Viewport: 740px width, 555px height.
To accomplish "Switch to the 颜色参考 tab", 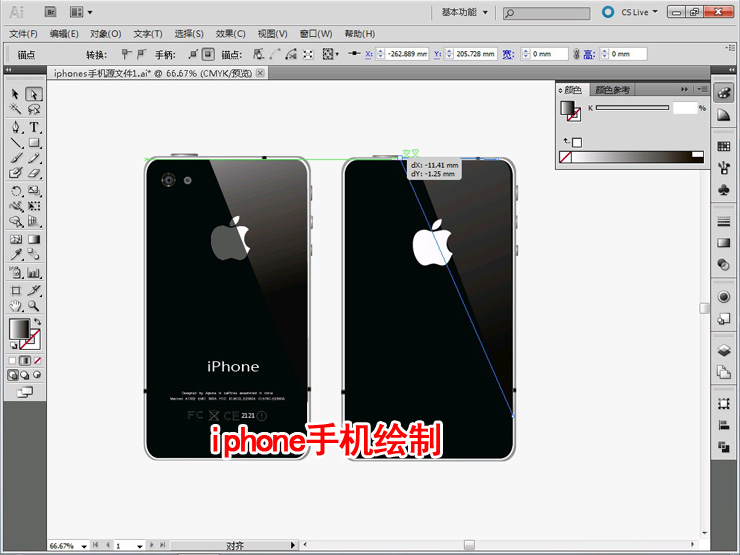I will pos(611,90).
